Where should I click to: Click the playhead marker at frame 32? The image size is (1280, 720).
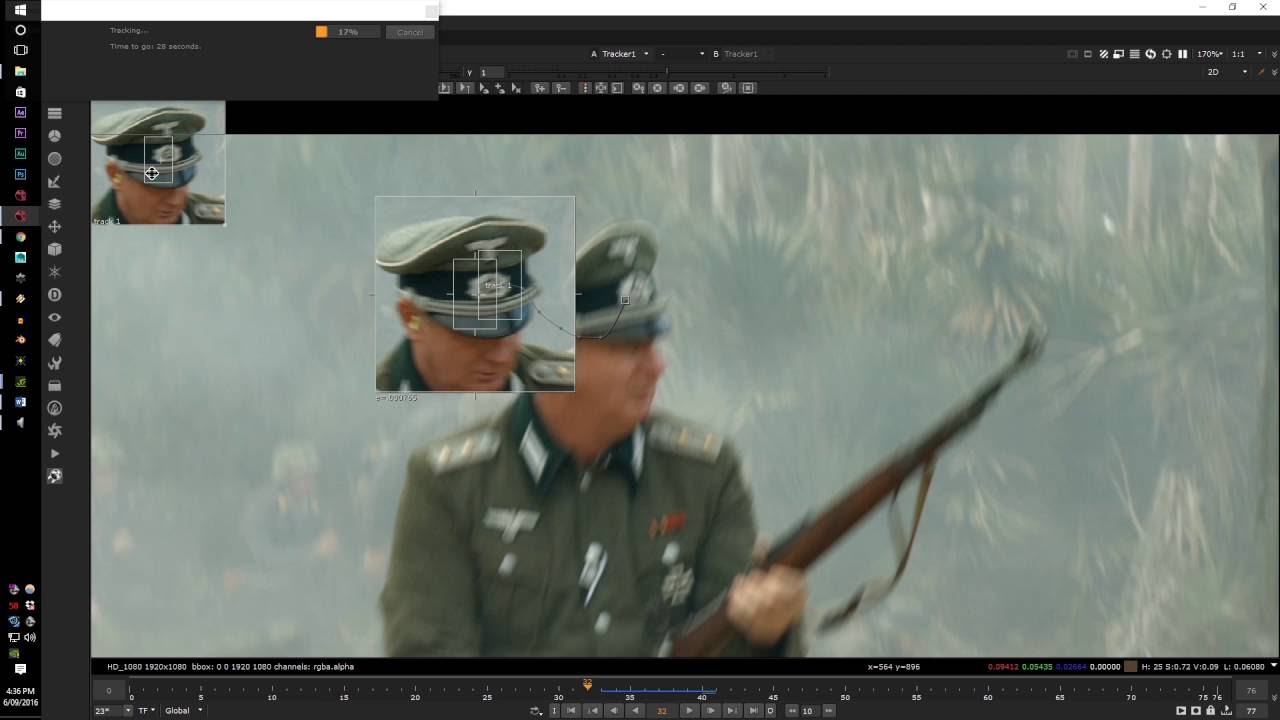[x=587, y=685]
